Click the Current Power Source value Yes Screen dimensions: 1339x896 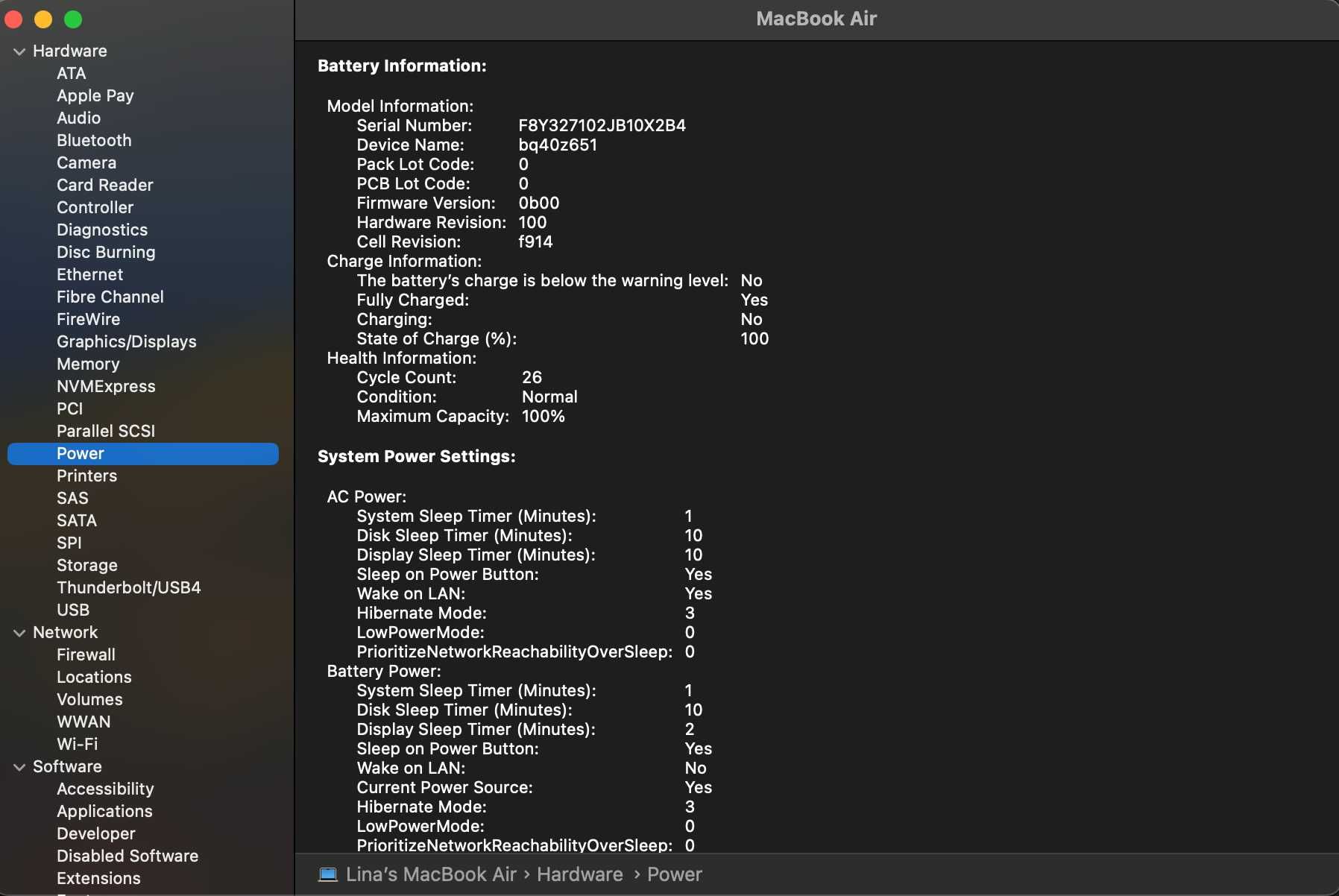[699, 787]
